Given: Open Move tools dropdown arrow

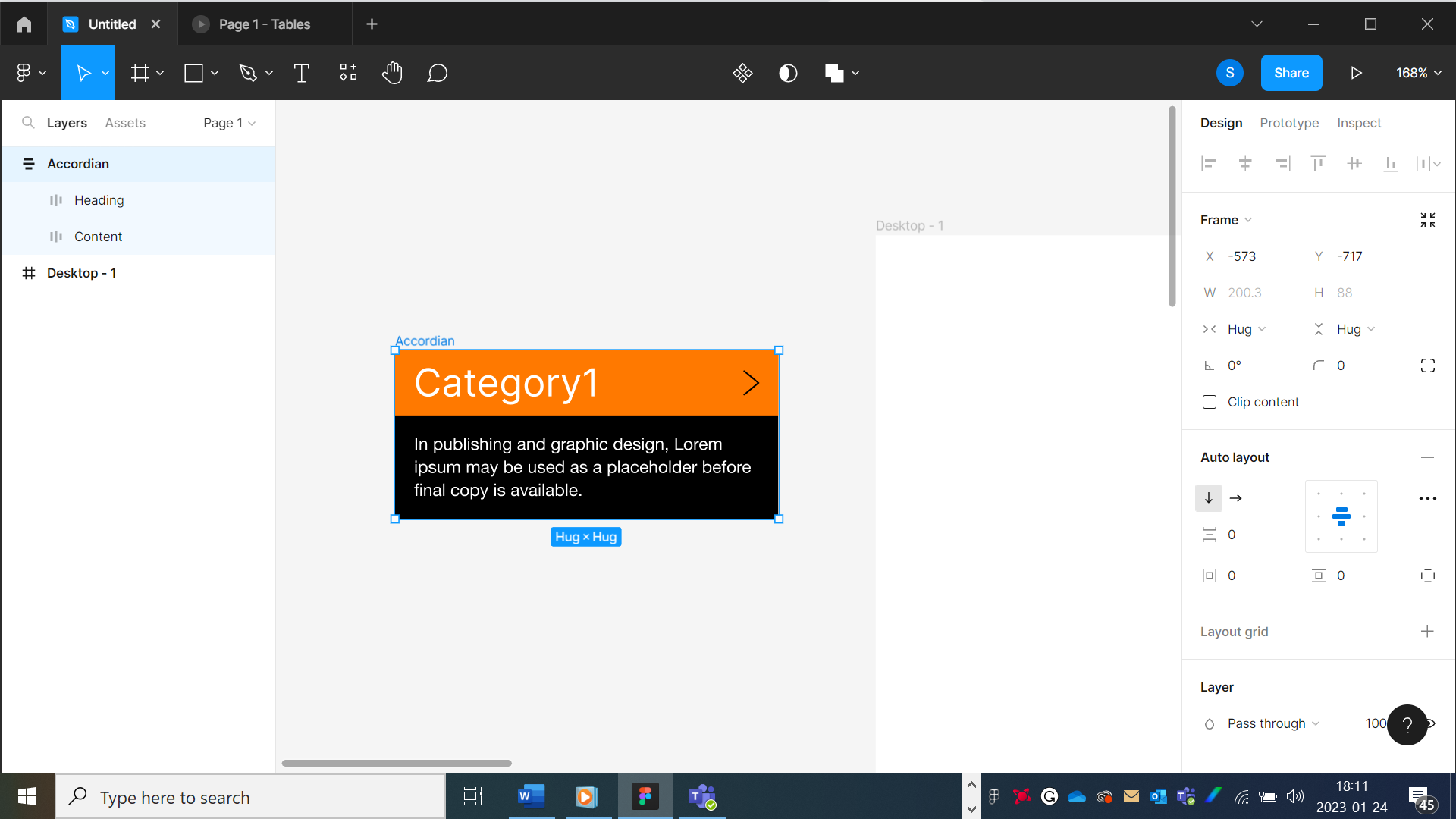Looking at the screenshot, I should [105, 73].
